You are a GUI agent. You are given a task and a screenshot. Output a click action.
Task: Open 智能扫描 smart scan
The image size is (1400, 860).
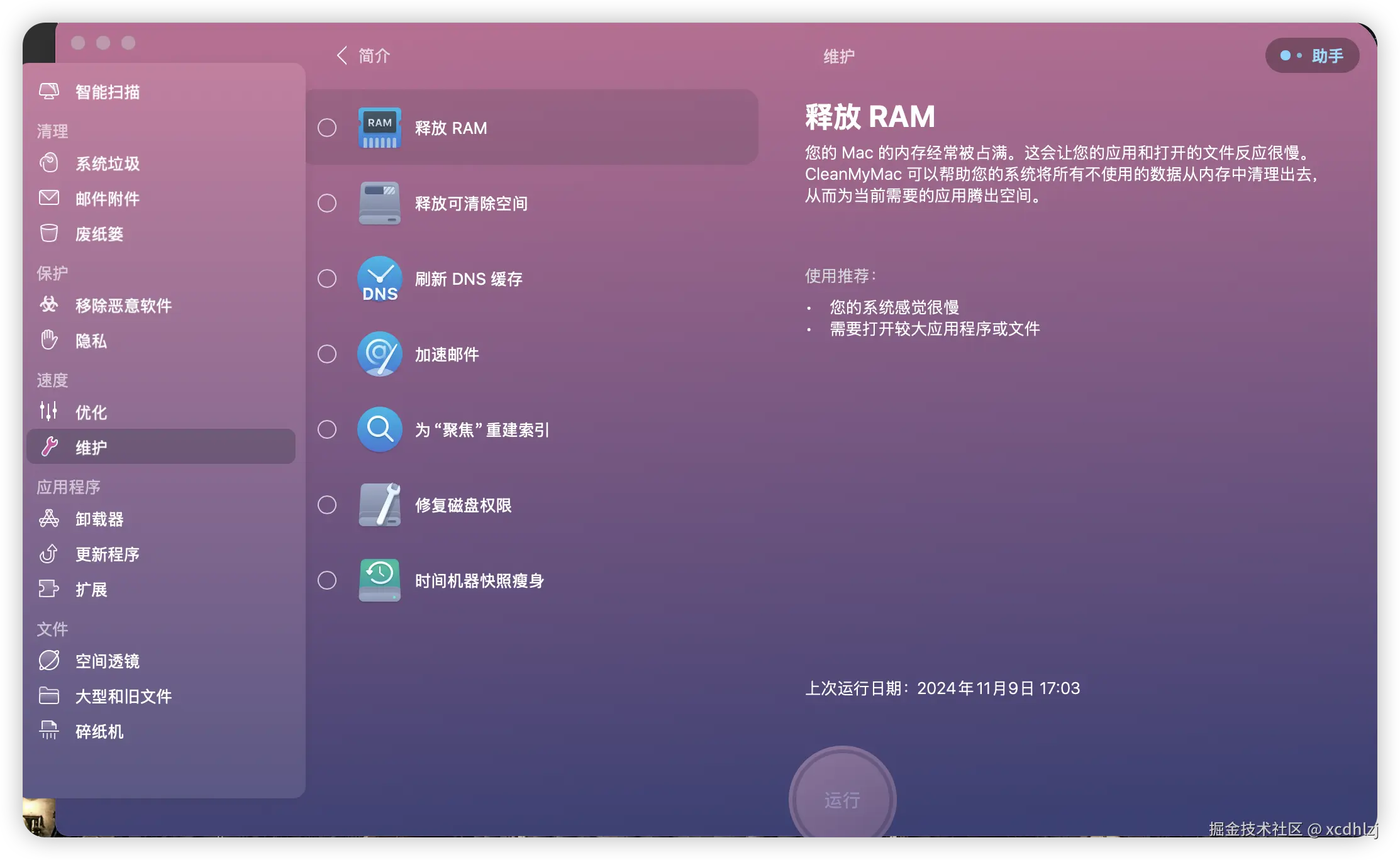pos(107,92)
